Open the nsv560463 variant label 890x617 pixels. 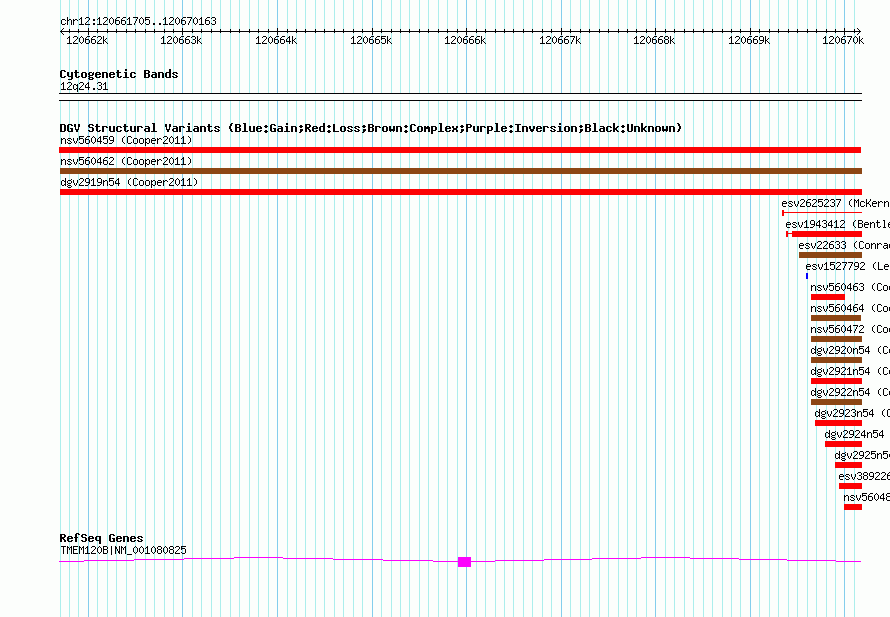[850, 287]
